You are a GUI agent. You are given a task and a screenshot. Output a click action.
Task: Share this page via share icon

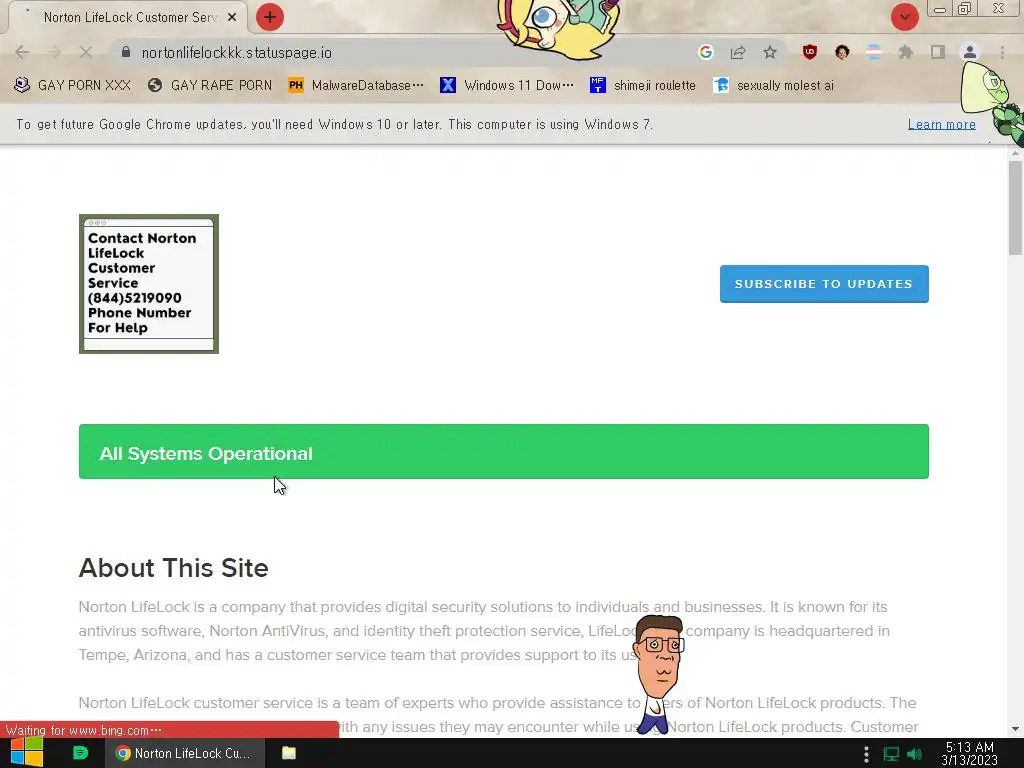[738, 52]
